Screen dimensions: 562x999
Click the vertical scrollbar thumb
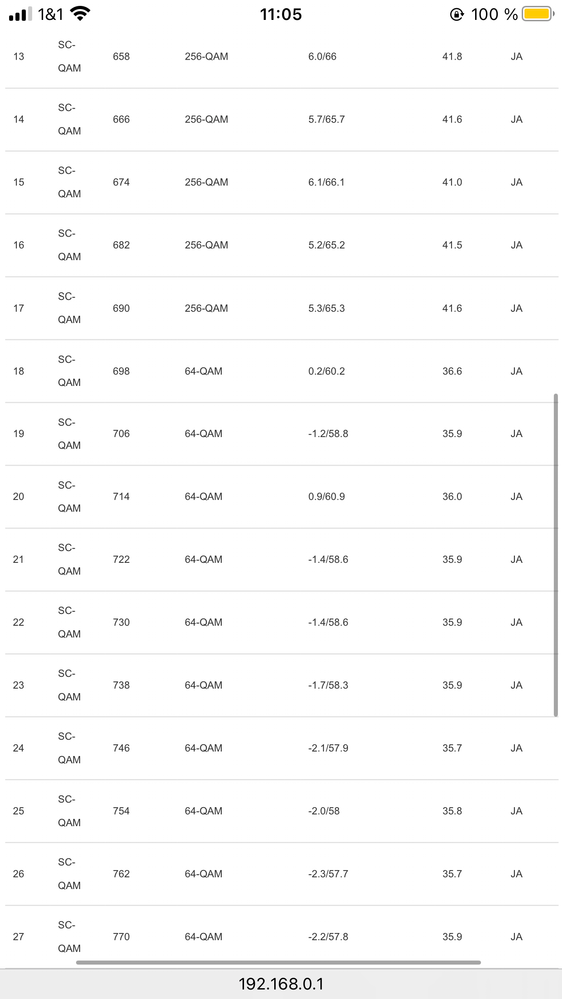click(x=556, y=555)
